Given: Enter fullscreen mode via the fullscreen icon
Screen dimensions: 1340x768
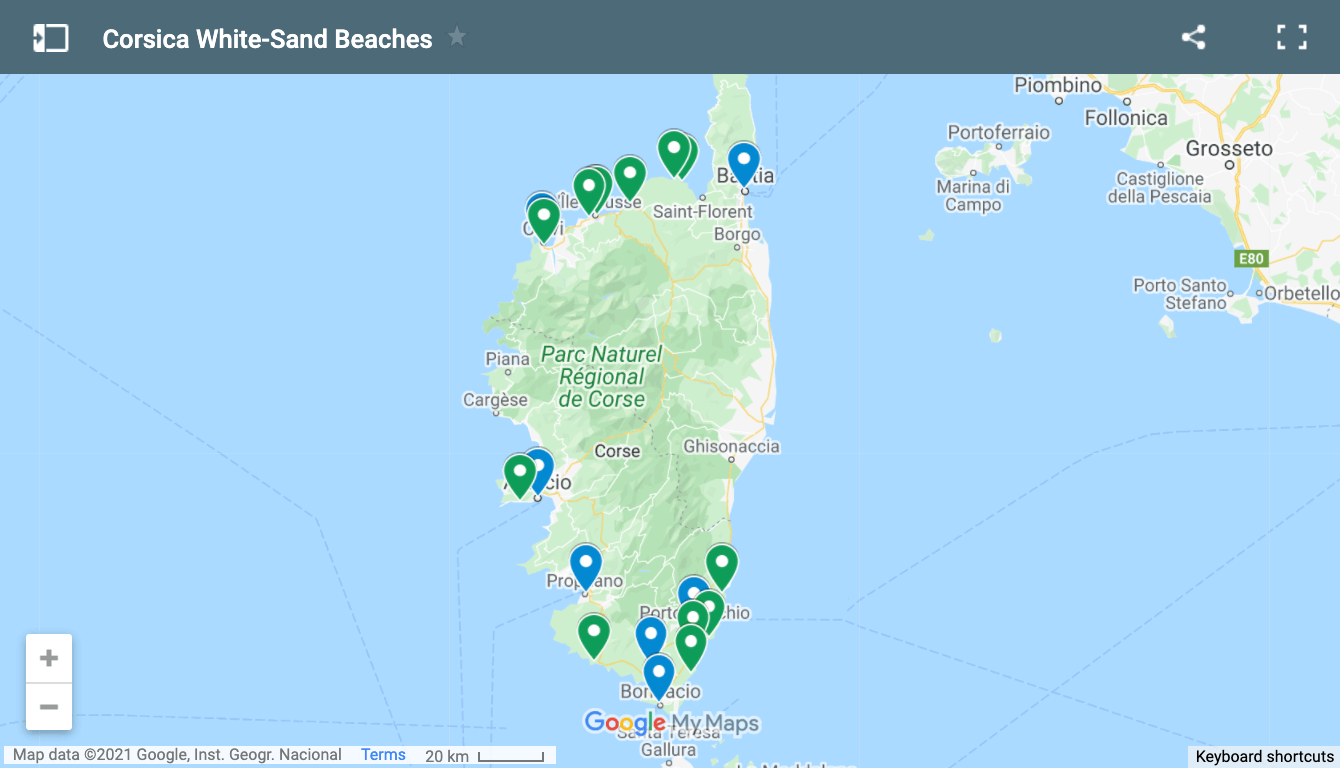Looking at the screenshot, I should [1292, 36].
